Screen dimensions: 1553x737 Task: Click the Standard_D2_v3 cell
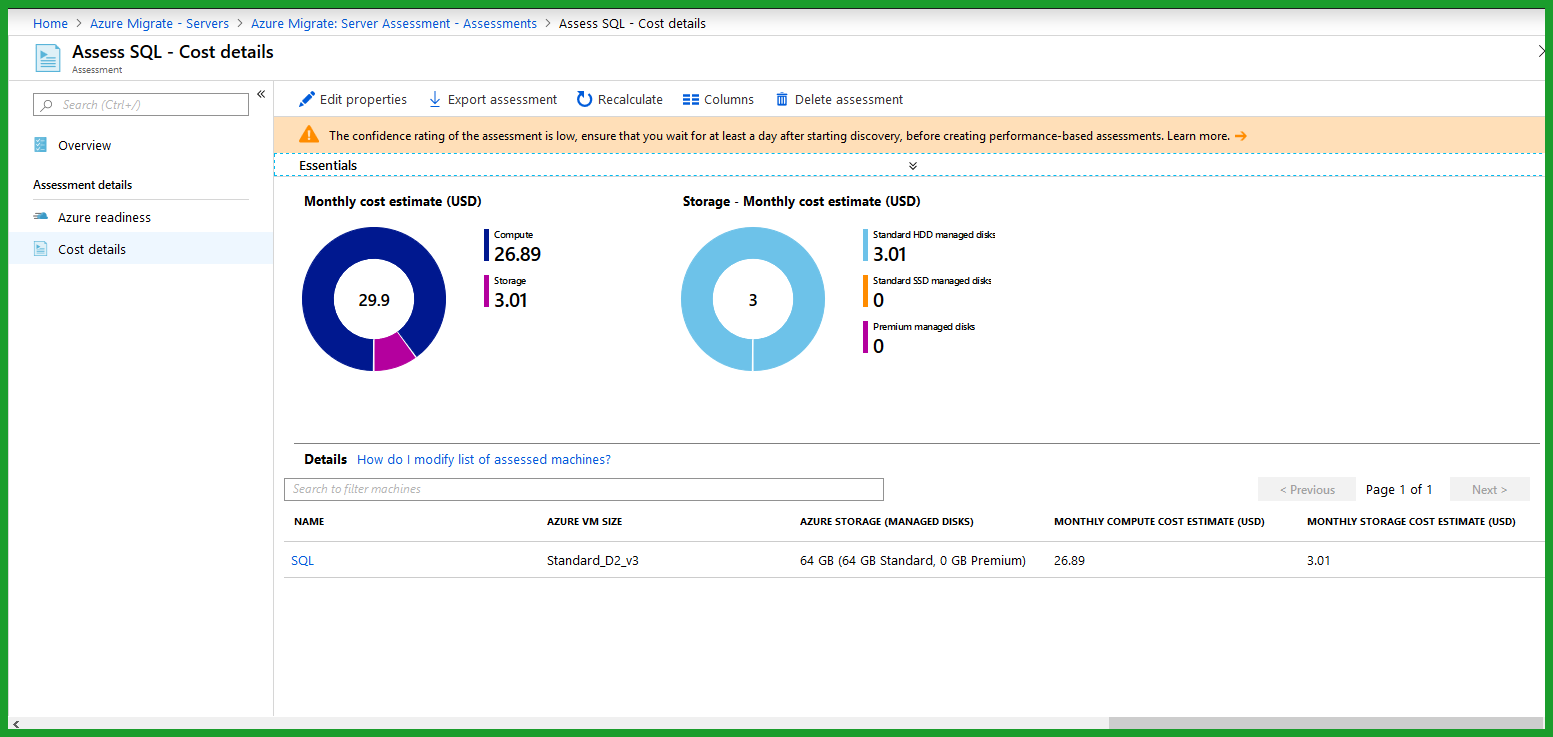(x=593, y=560)
